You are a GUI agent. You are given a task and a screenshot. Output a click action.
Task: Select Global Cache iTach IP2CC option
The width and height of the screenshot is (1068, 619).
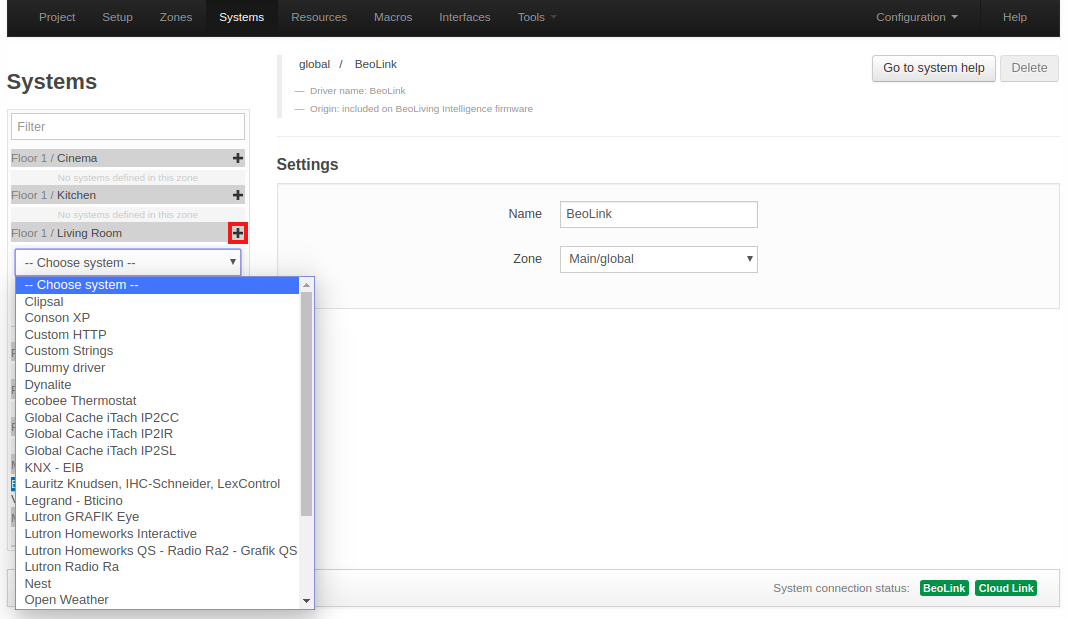point(157,417)
